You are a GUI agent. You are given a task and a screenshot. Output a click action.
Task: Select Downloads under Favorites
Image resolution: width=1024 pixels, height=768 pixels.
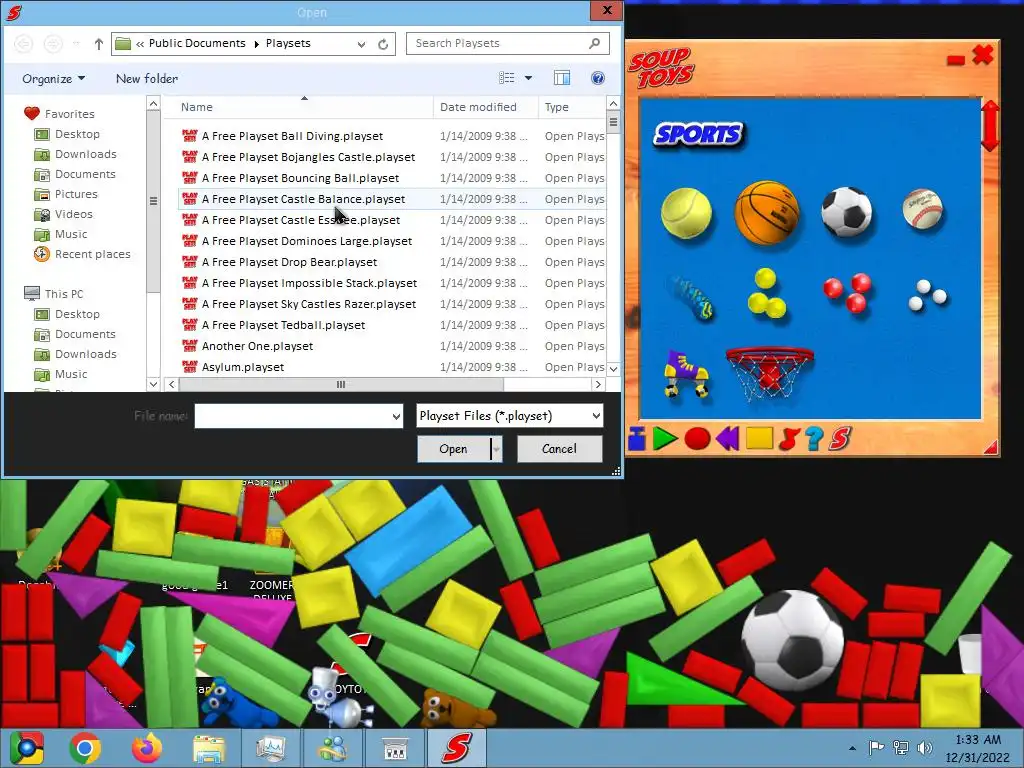[86, 154]
